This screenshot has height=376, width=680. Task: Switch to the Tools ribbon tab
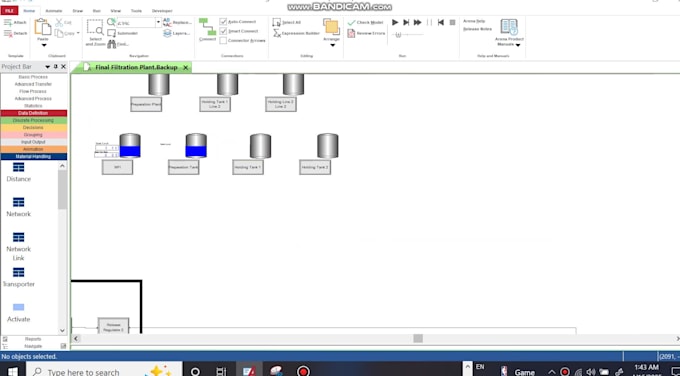(x=136, y=10)
